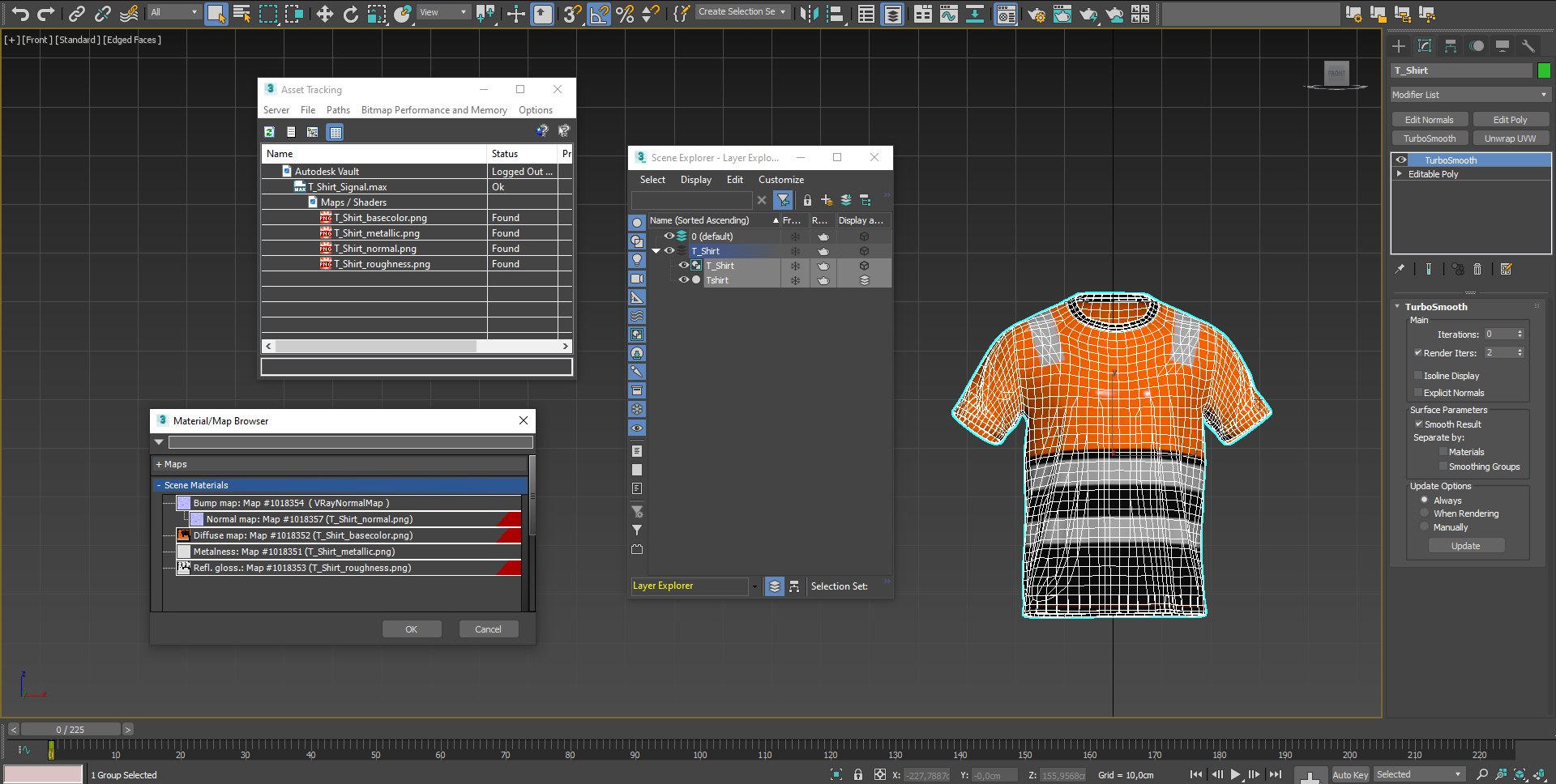
Task: Enable the Isoline Display checkbox
Action: (x=1418, y=375)
